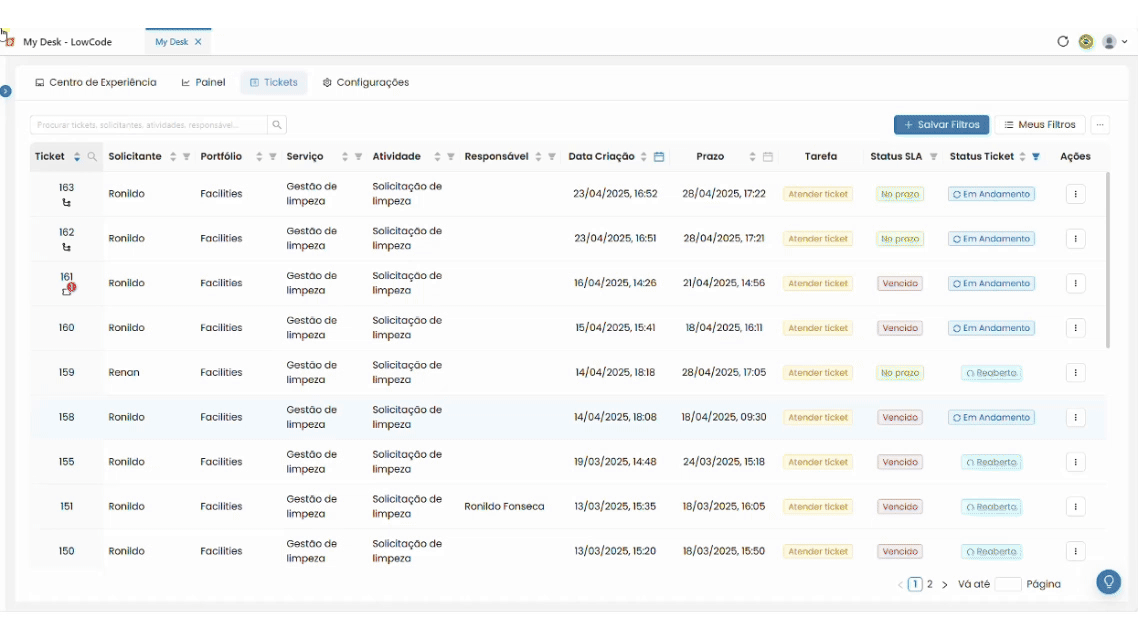Viewport: 1138px width, 640px height.
Task: Open the lightbulb help button
Action: [1108, 581]
